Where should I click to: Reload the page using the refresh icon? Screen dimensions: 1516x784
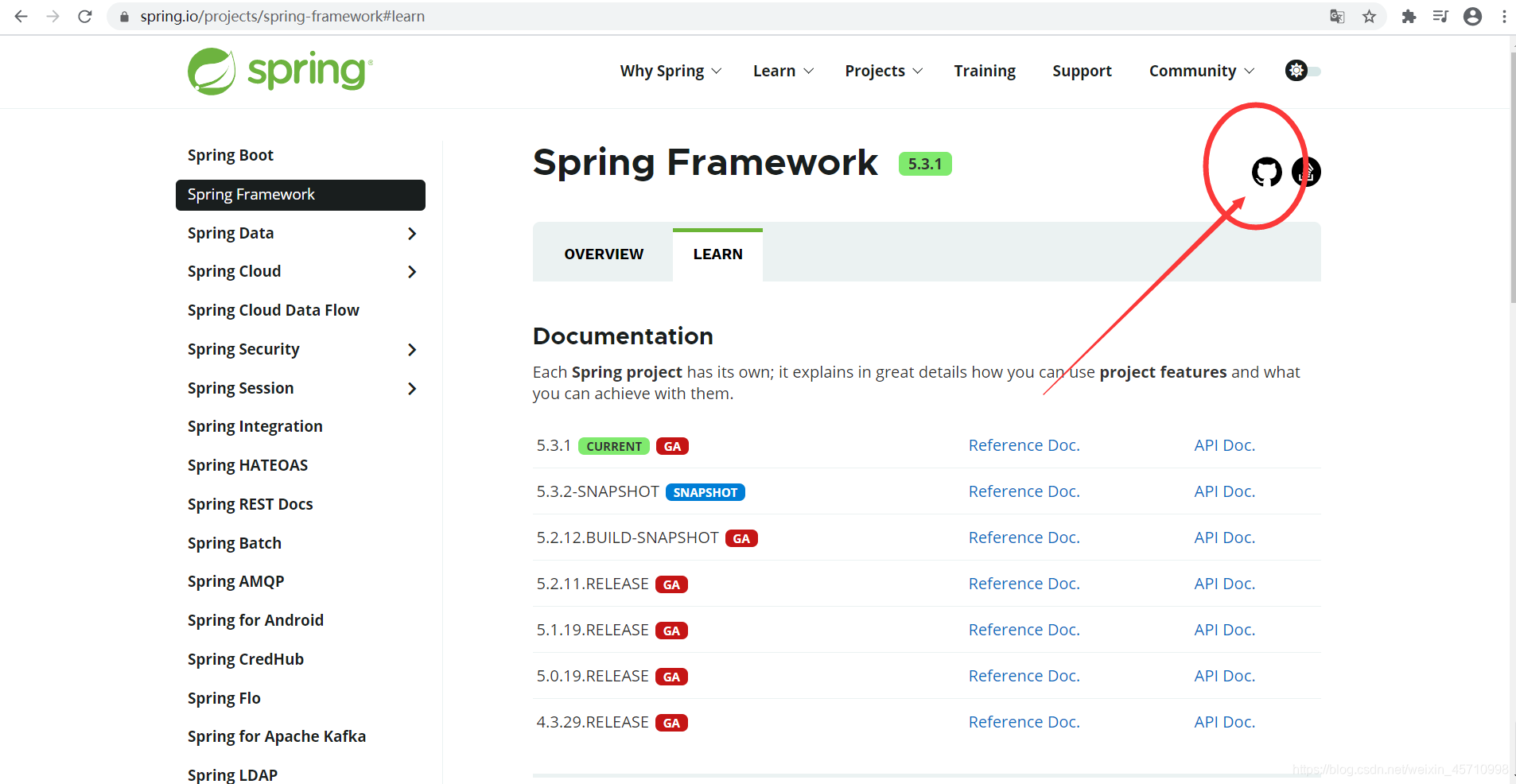click(85, 16)
